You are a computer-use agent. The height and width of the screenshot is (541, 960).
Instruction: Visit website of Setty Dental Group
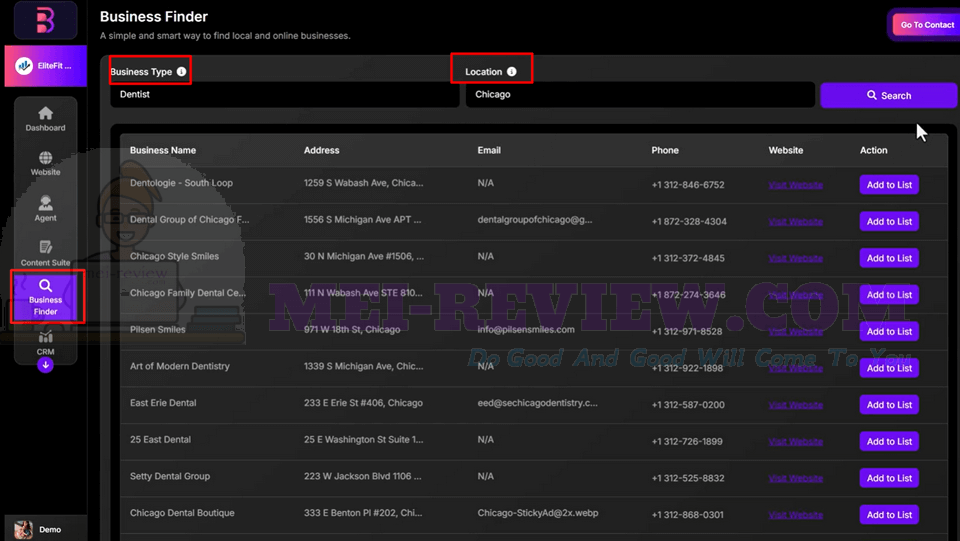click(795, 478)
